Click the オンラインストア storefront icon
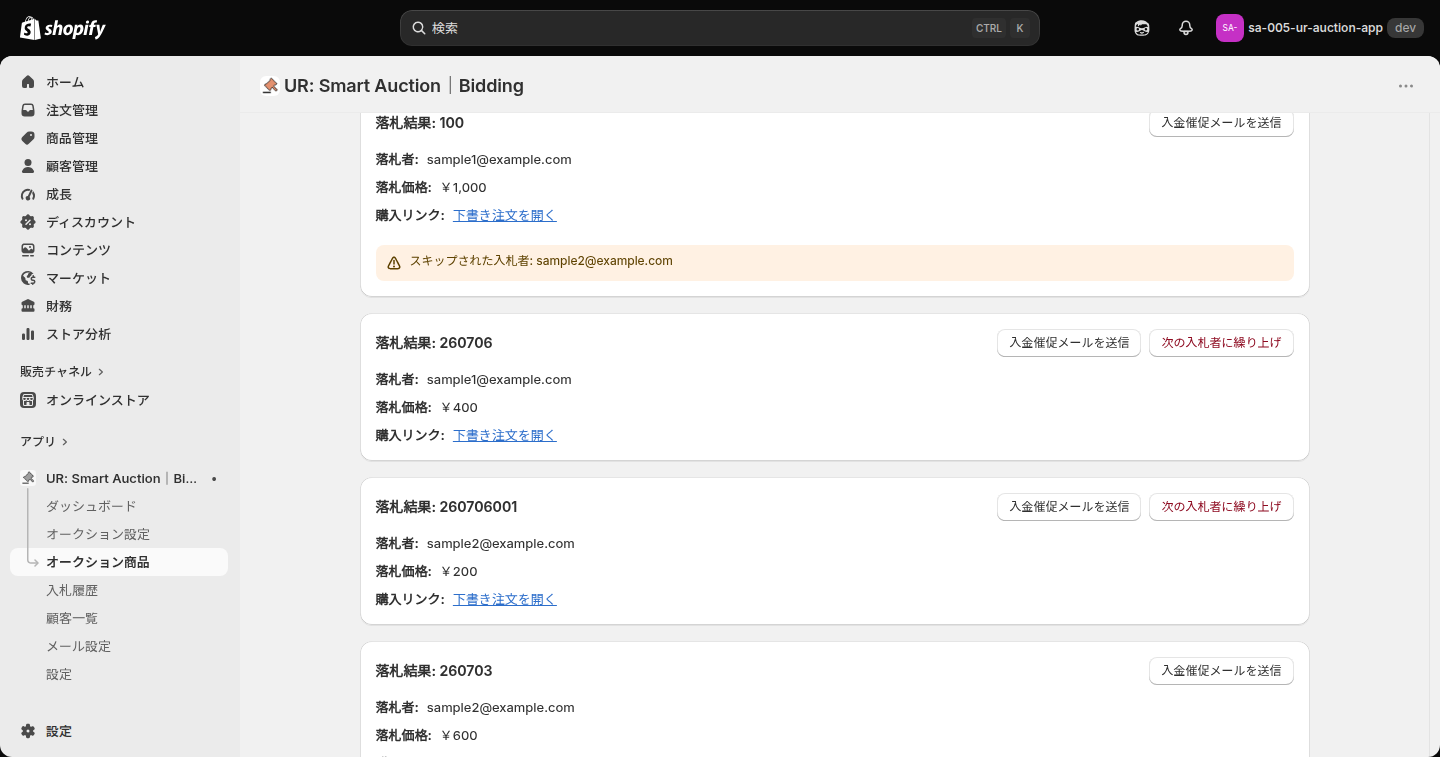 tap(28, 400)
